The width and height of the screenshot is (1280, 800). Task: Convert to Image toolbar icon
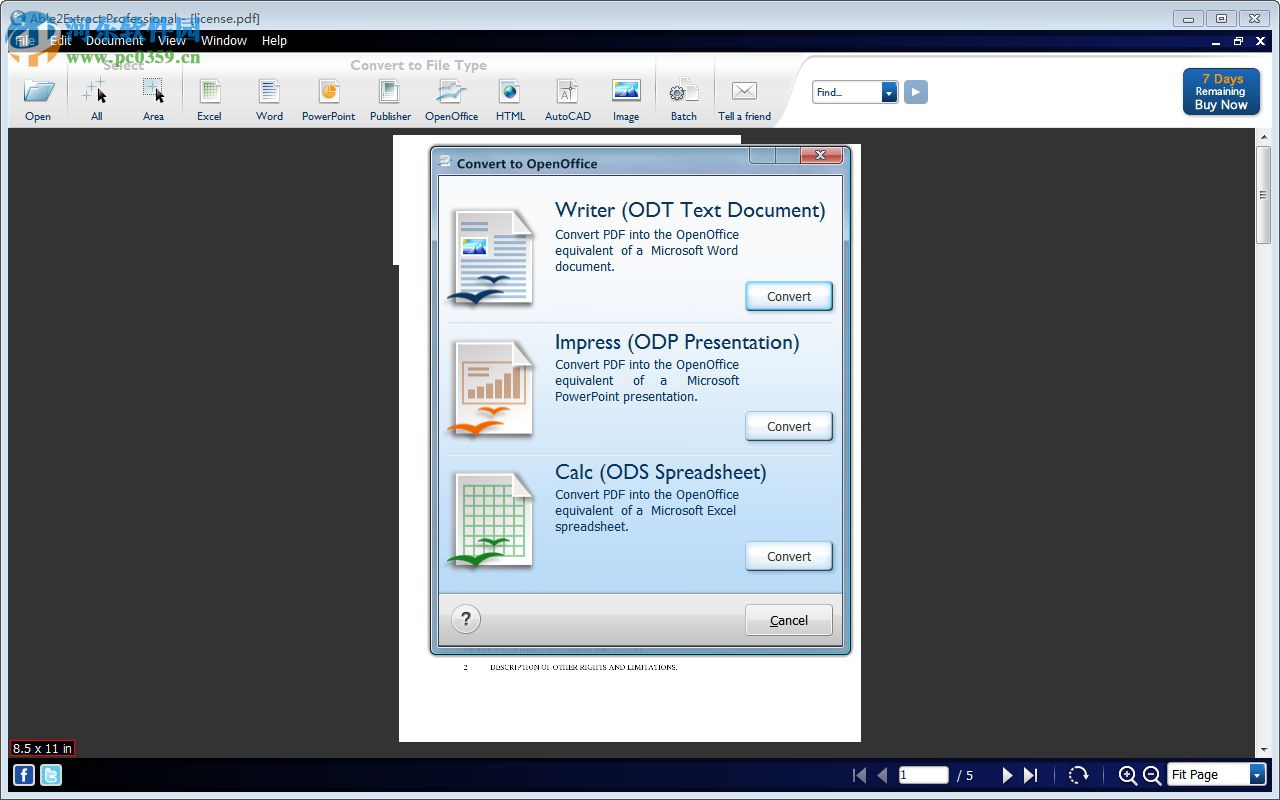626,90
